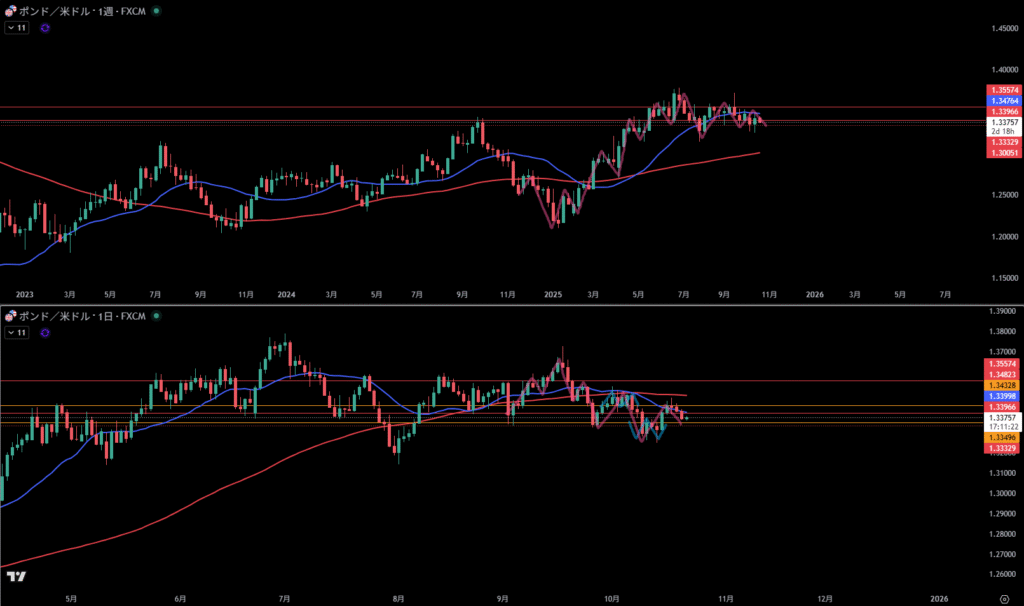The height and width of the screenshot is (606, 1024).
Task: Click the green market status dot on daily chart
Action: click(156, 316)
